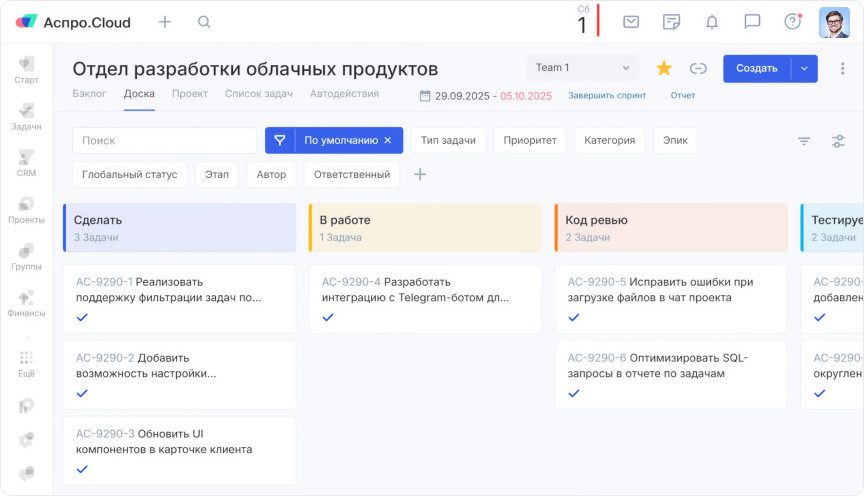
Task: Click the copy link icon
Action: coord(698,68)
